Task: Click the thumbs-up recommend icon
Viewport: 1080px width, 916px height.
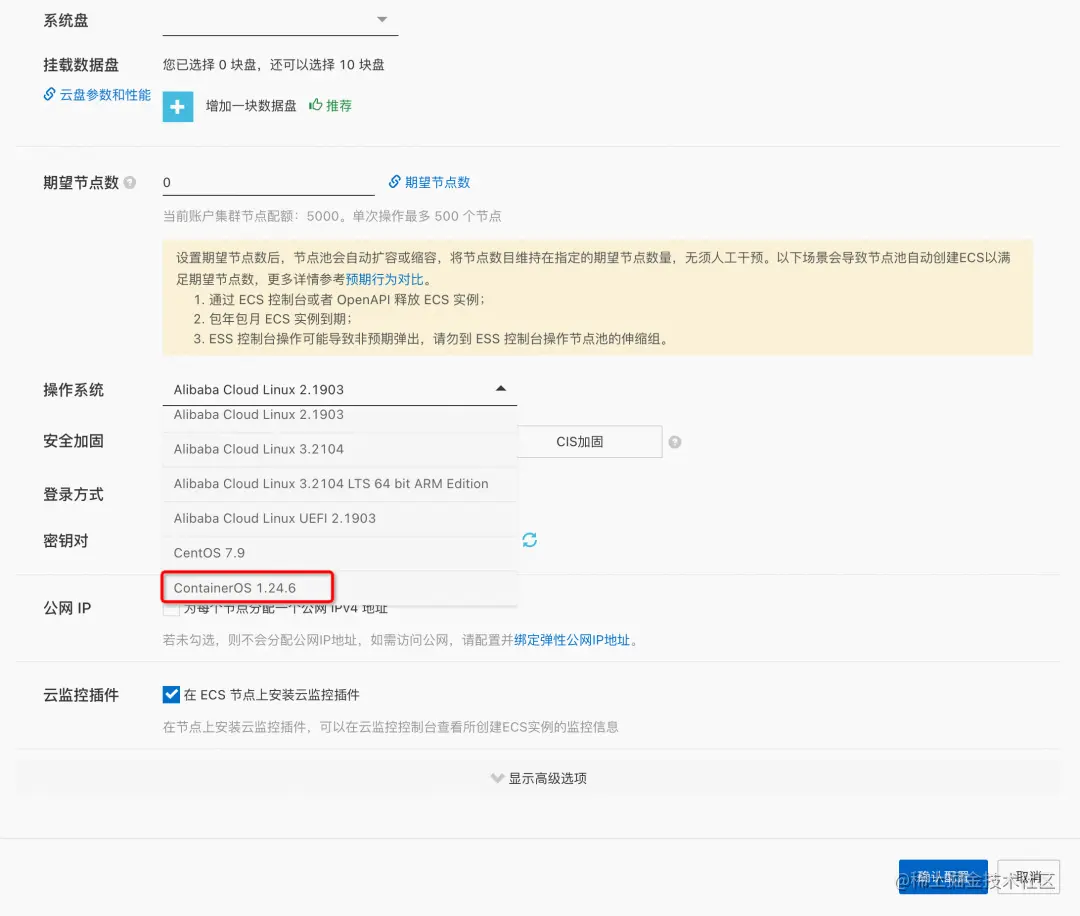Action: tap(315, 105)
